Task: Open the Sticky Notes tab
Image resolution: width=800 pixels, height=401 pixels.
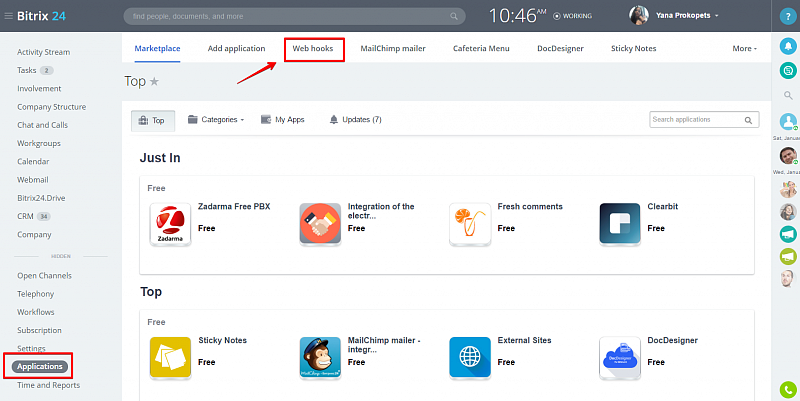Action: pos(634,48)
